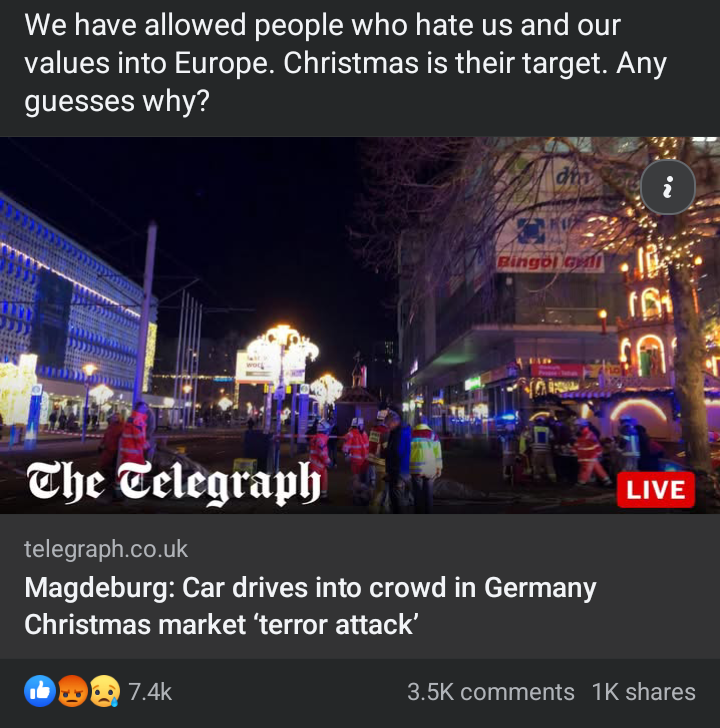Click The Telegraph logo on the image
Viewport: 720px width, 728px height.
coord(174,483)
